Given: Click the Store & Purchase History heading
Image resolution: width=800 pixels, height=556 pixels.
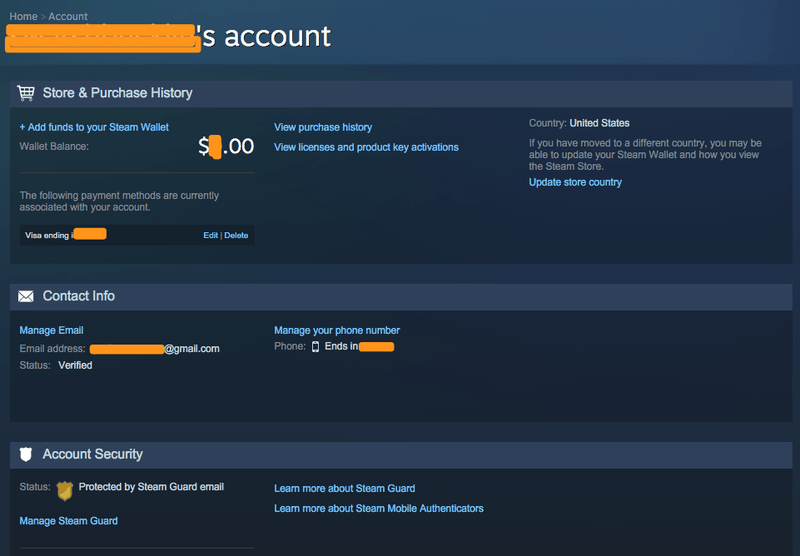Looking at the screenshot, I should click(x=117, y=93).
